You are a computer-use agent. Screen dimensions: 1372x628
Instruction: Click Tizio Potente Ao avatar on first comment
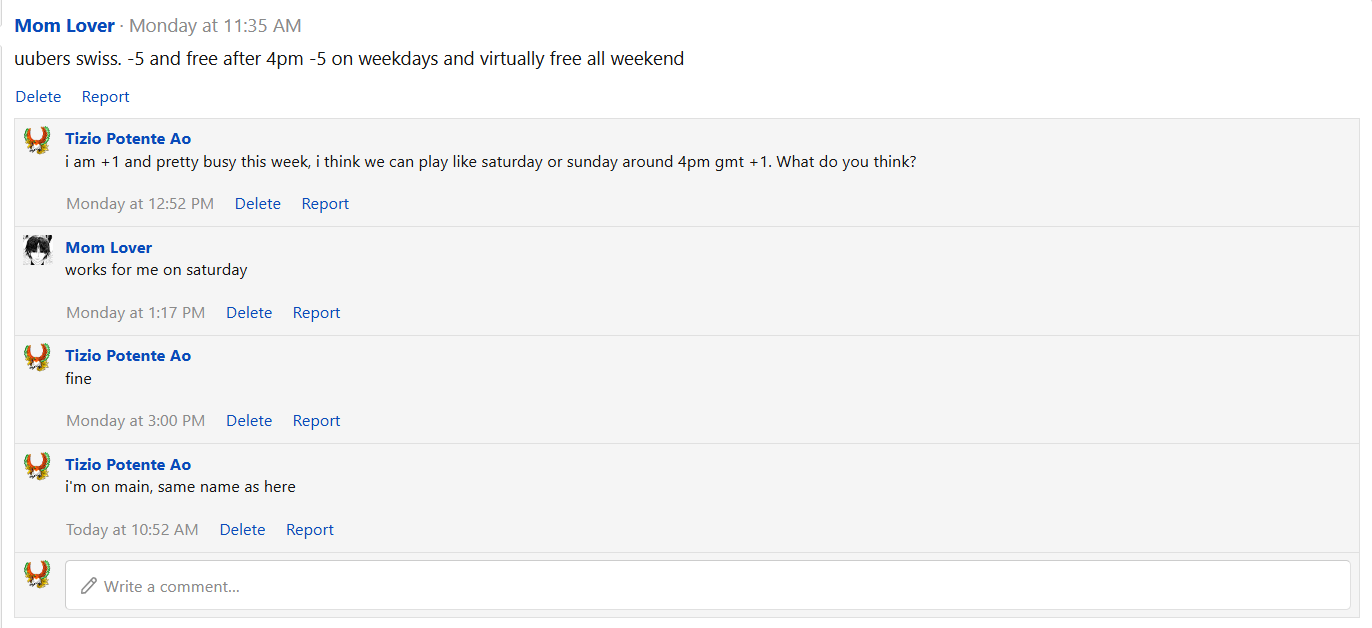37,140
